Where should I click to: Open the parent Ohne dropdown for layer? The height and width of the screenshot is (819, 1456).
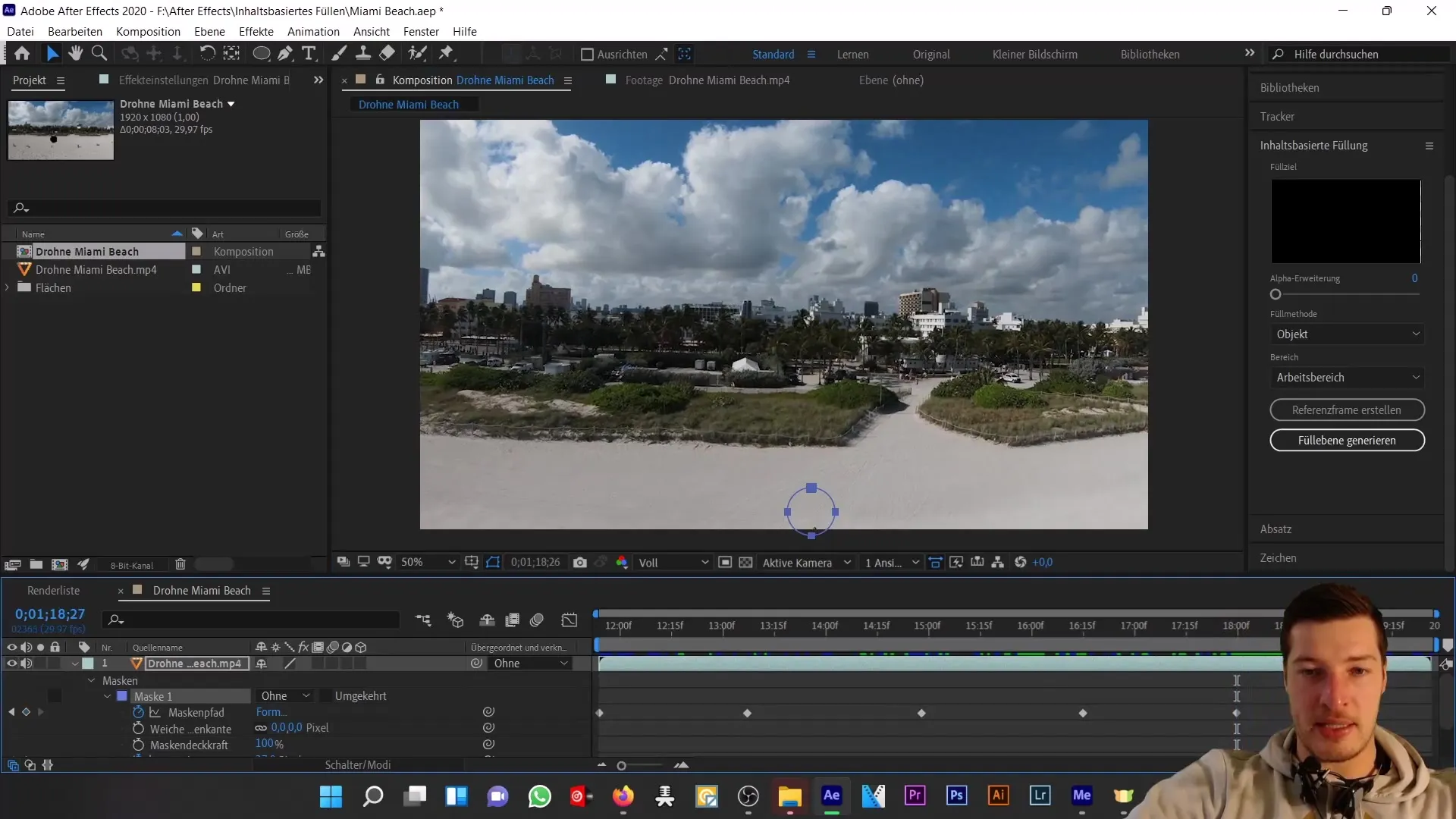(530, 664)
